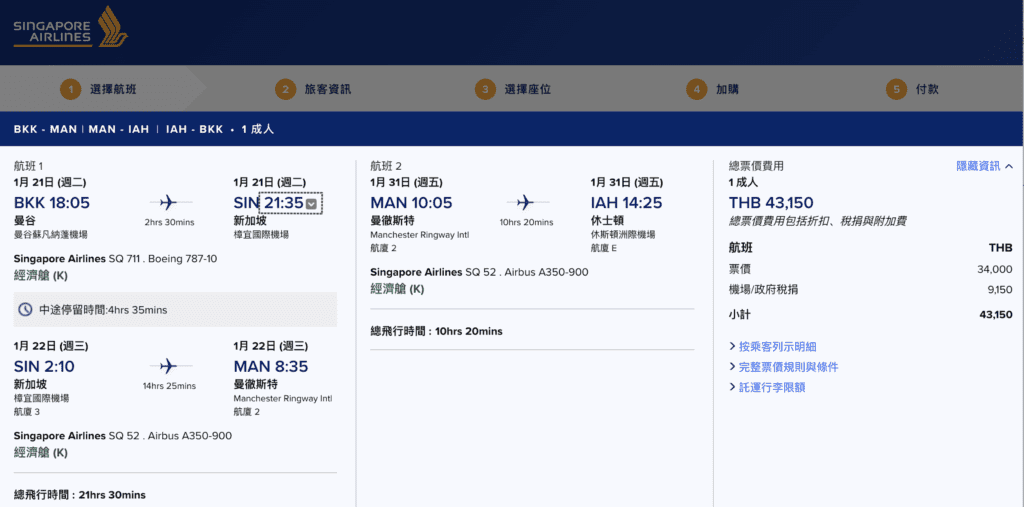This screenshot has height=507, width=1024.
Task: Click the 小計 subtotal label
Action: point(739,315)
